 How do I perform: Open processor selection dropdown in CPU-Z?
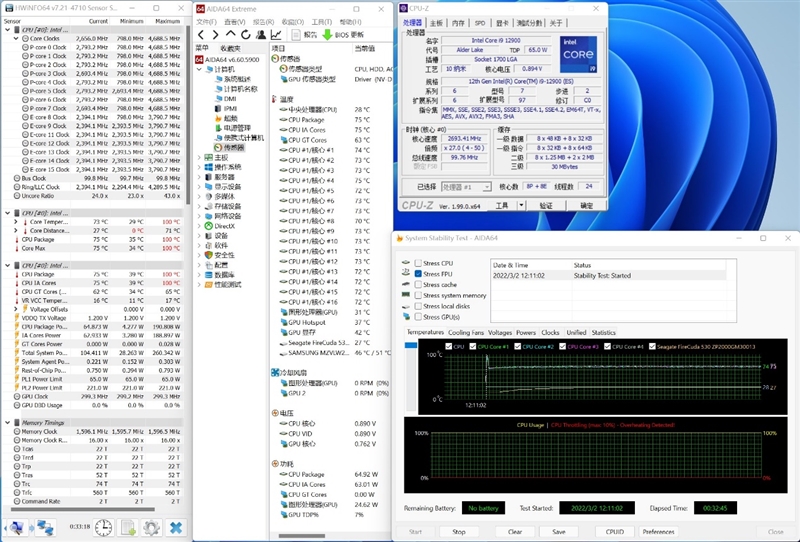click(x=486, y=187)
